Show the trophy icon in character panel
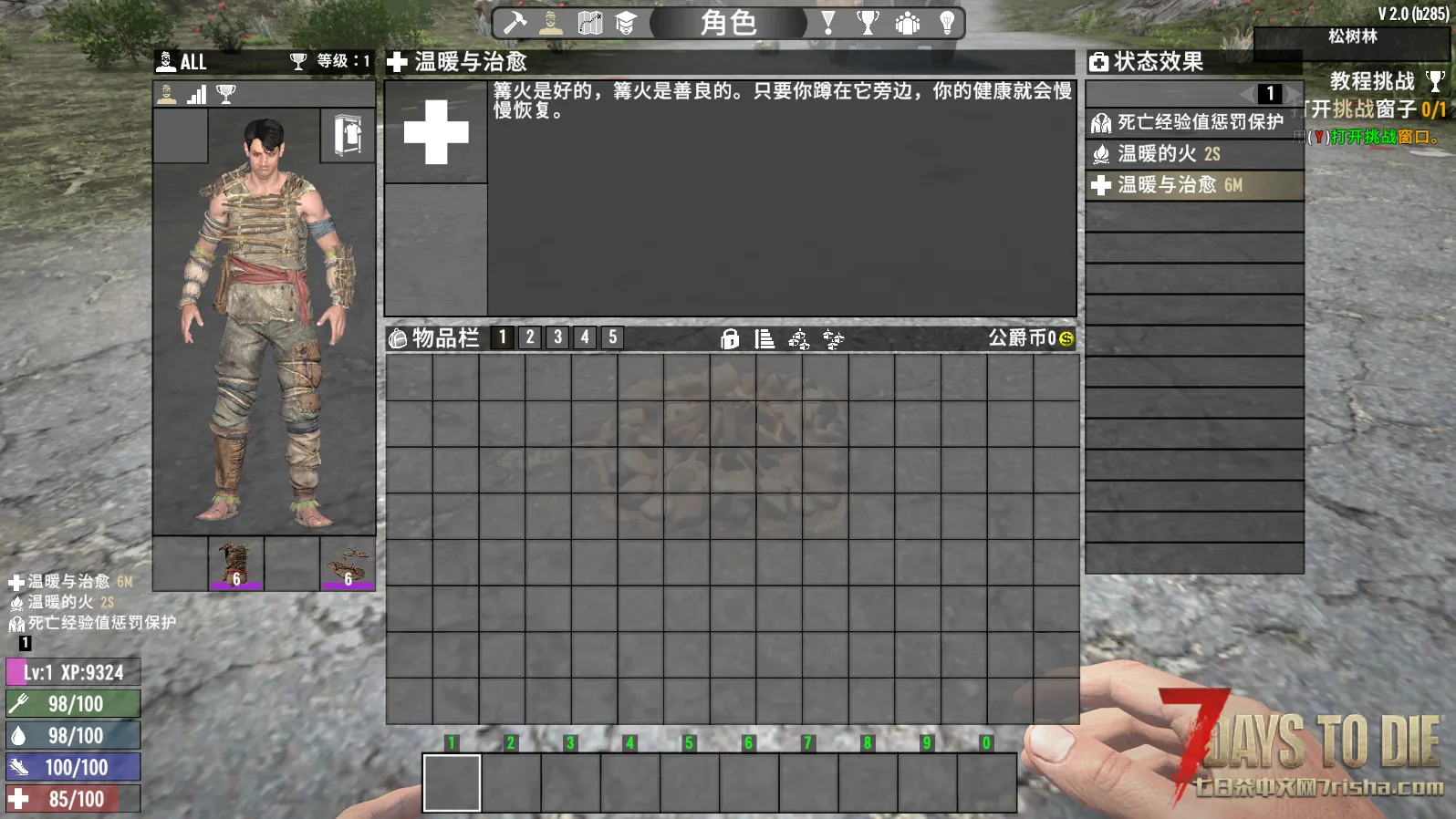The height and width of the screenshot is (819, 1456). (226, 94)
